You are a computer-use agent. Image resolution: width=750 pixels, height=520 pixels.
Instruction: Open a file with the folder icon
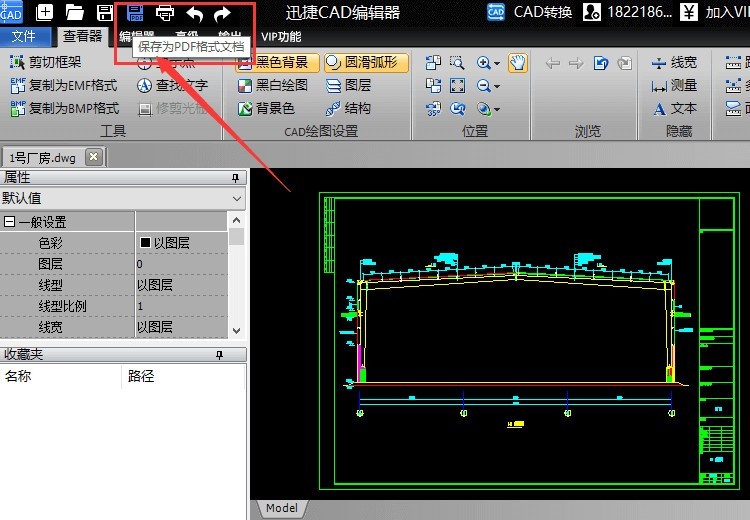(74, 13)
